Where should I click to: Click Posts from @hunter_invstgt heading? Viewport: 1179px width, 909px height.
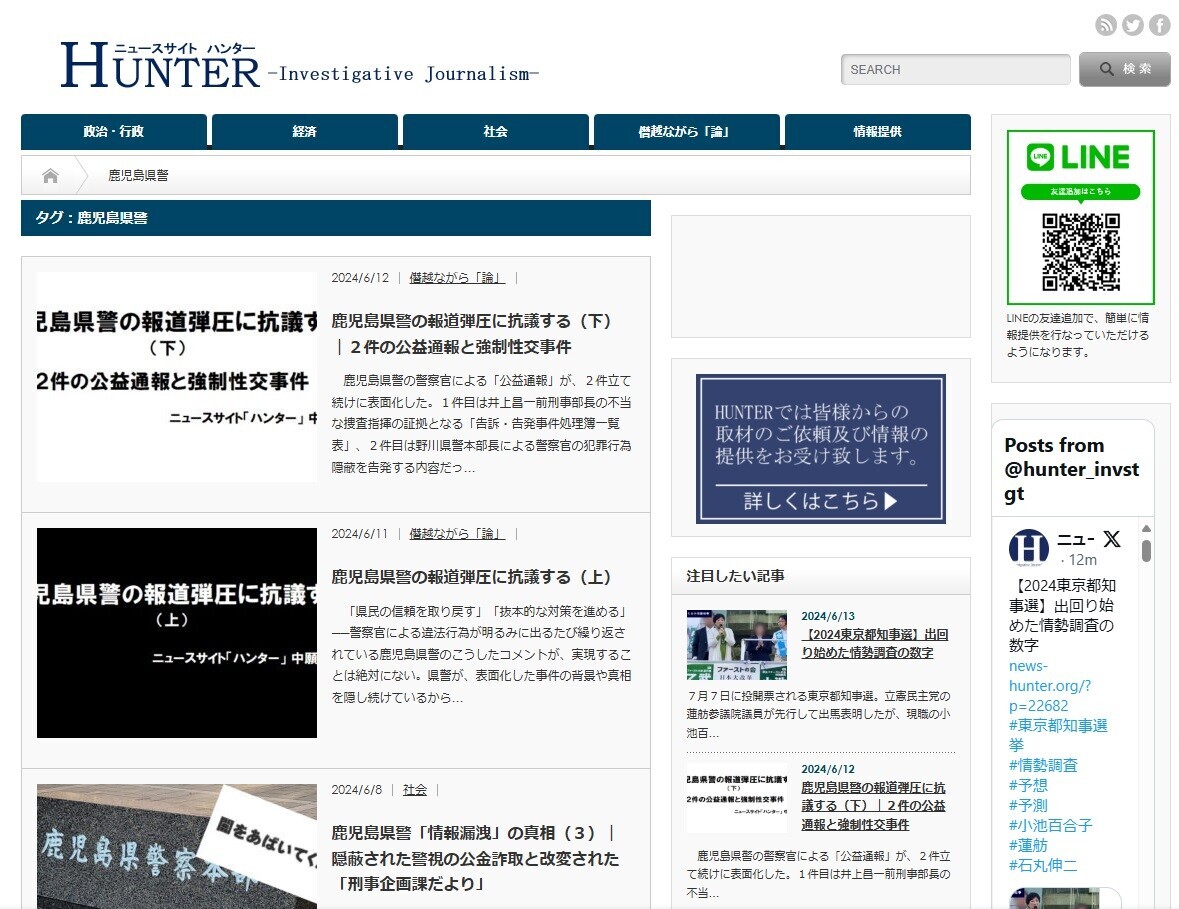point(1071,469)
